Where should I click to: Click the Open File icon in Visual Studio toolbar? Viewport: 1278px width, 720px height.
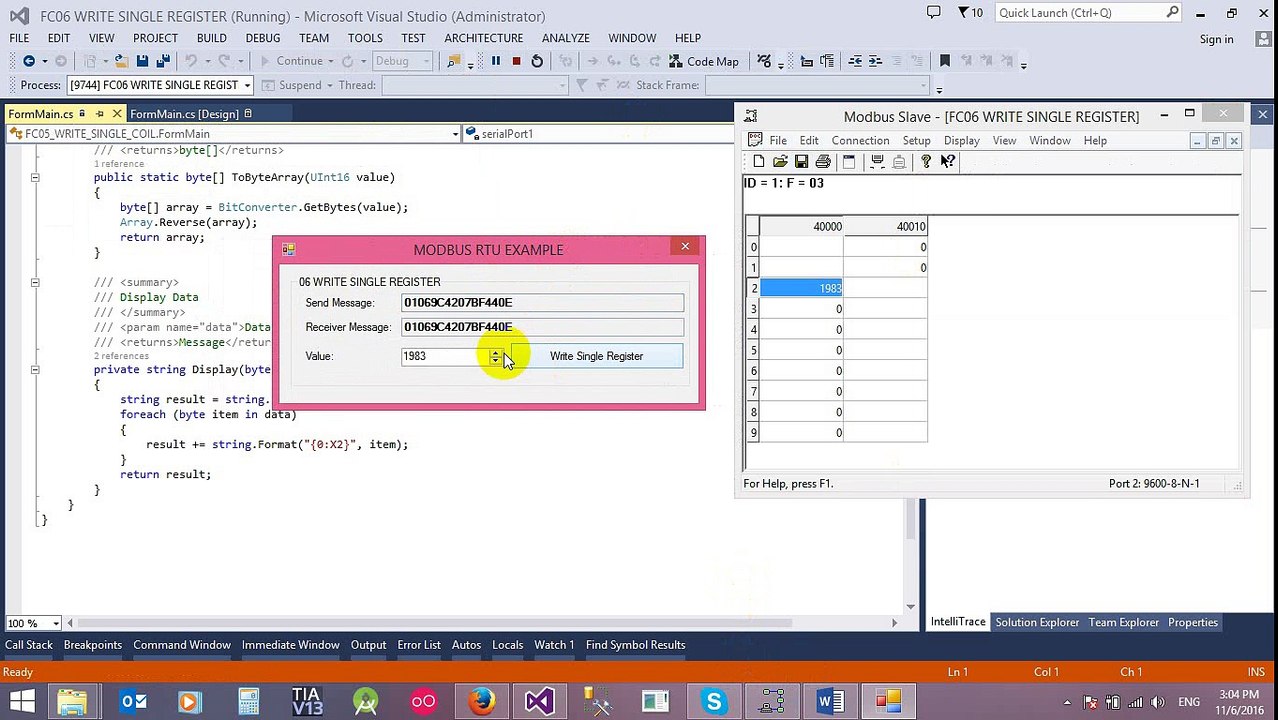[121, 61]
